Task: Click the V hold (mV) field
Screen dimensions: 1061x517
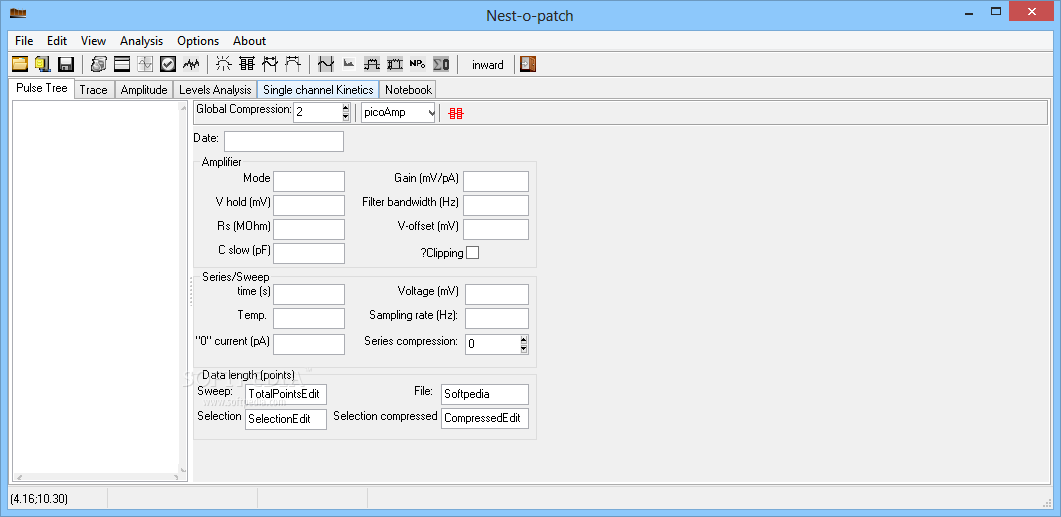Action: tap(309, 205)
